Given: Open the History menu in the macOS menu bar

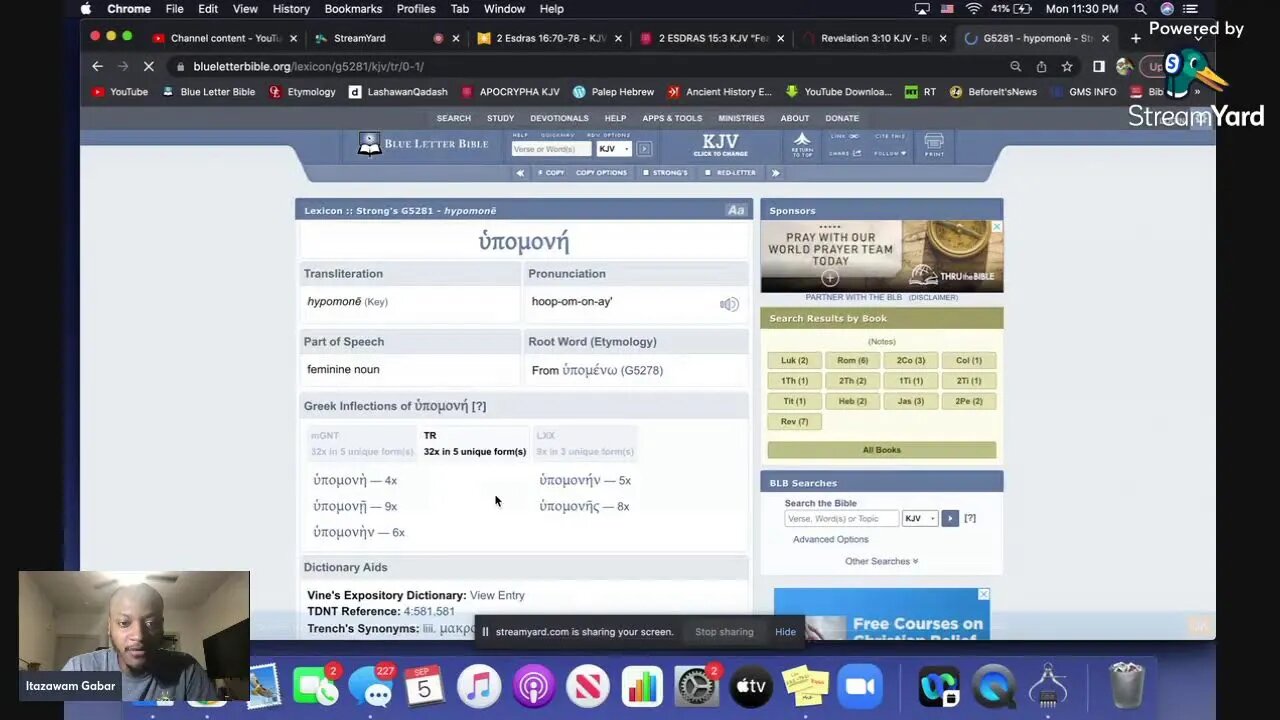Looking at the screenshot, I should 291,9.
